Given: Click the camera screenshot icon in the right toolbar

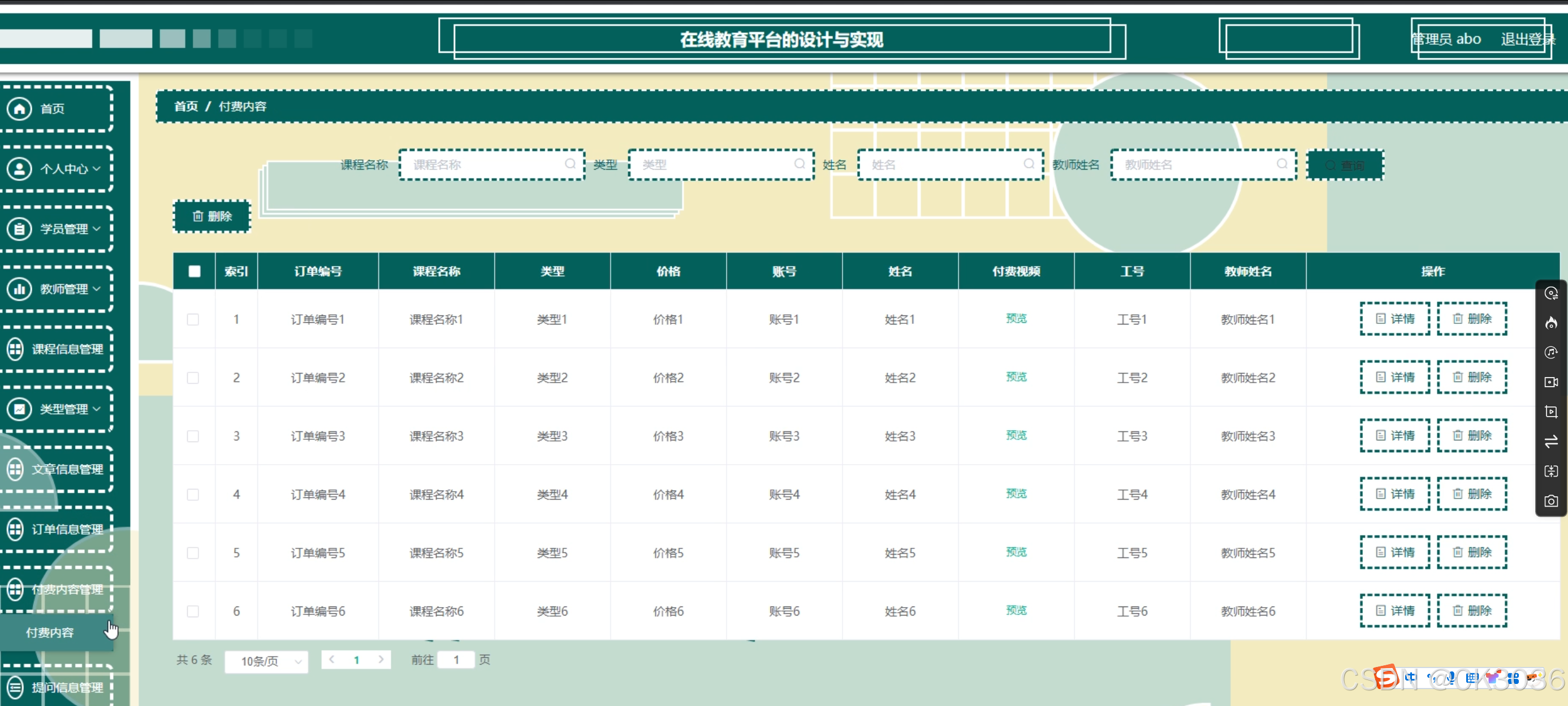Looking at the screenshot, I should tap(1551, 501).
